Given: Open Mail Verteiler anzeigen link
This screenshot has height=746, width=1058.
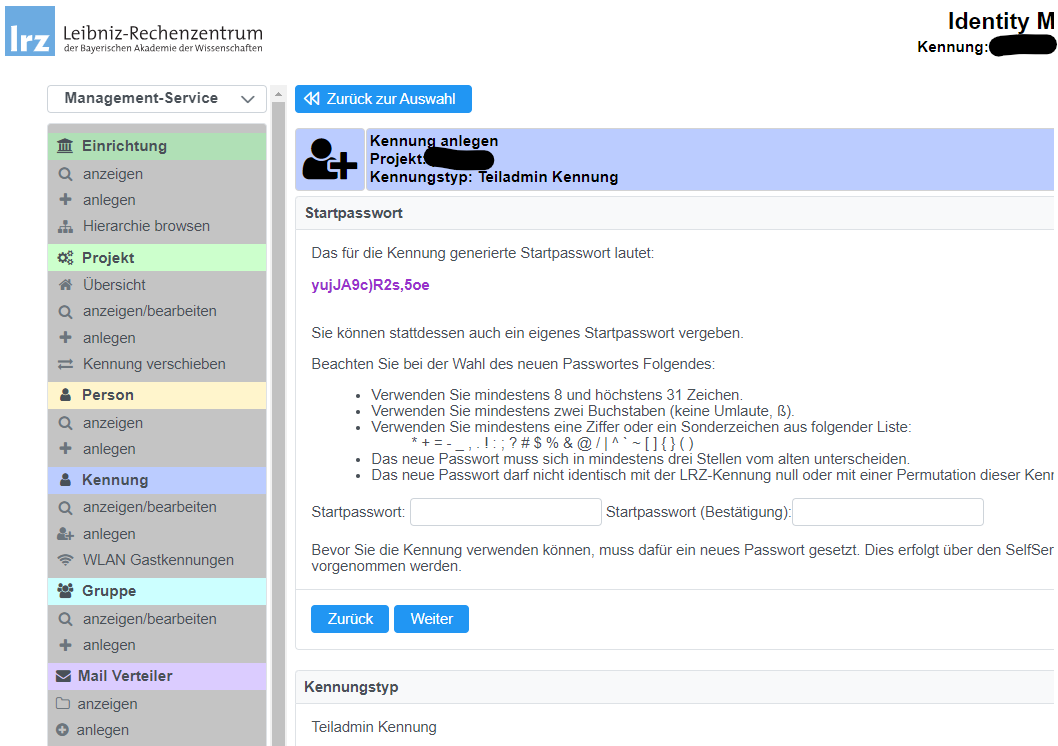Looking at the screenshot, I should pos(107,704).
